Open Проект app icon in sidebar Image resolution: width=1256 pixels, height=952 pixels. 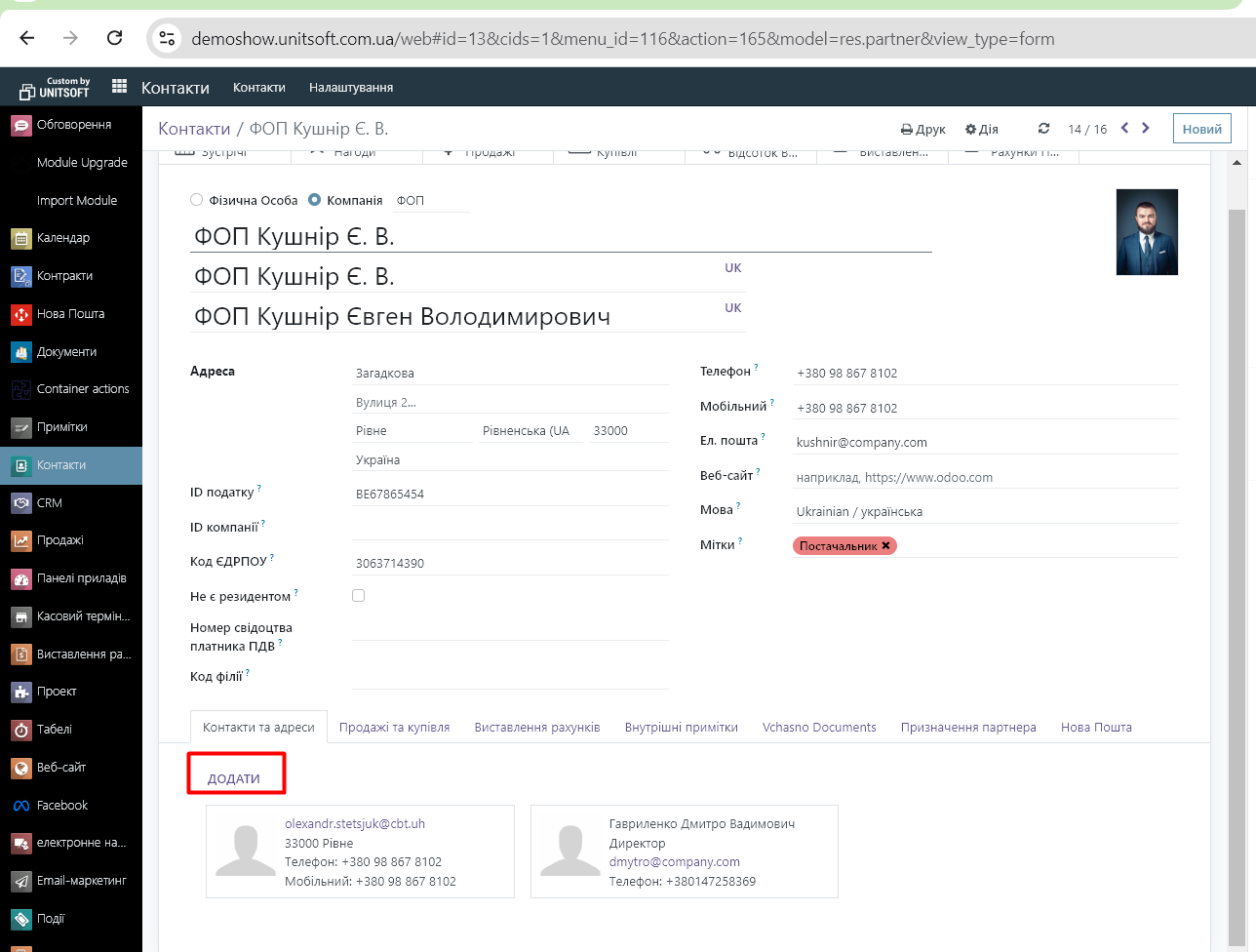pyautogui.click(x=21, y=692)
